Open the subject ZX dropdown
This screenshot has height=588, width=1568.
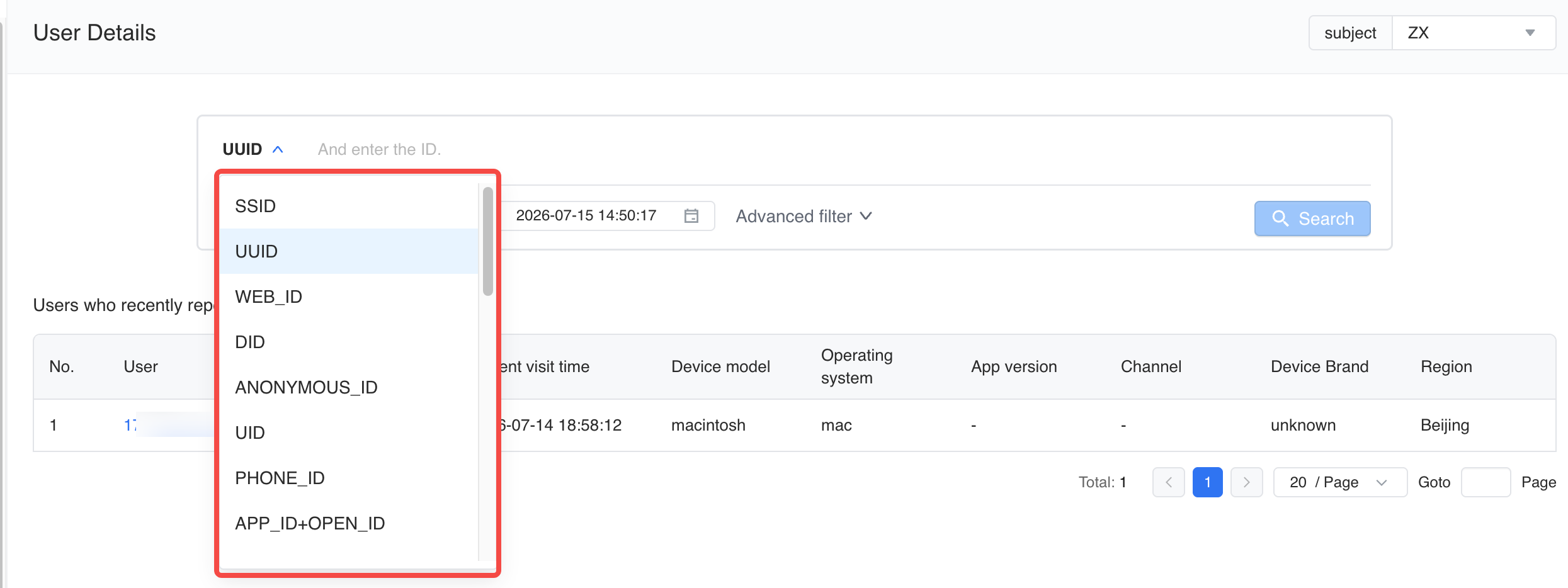click(x=1472, y=33)
